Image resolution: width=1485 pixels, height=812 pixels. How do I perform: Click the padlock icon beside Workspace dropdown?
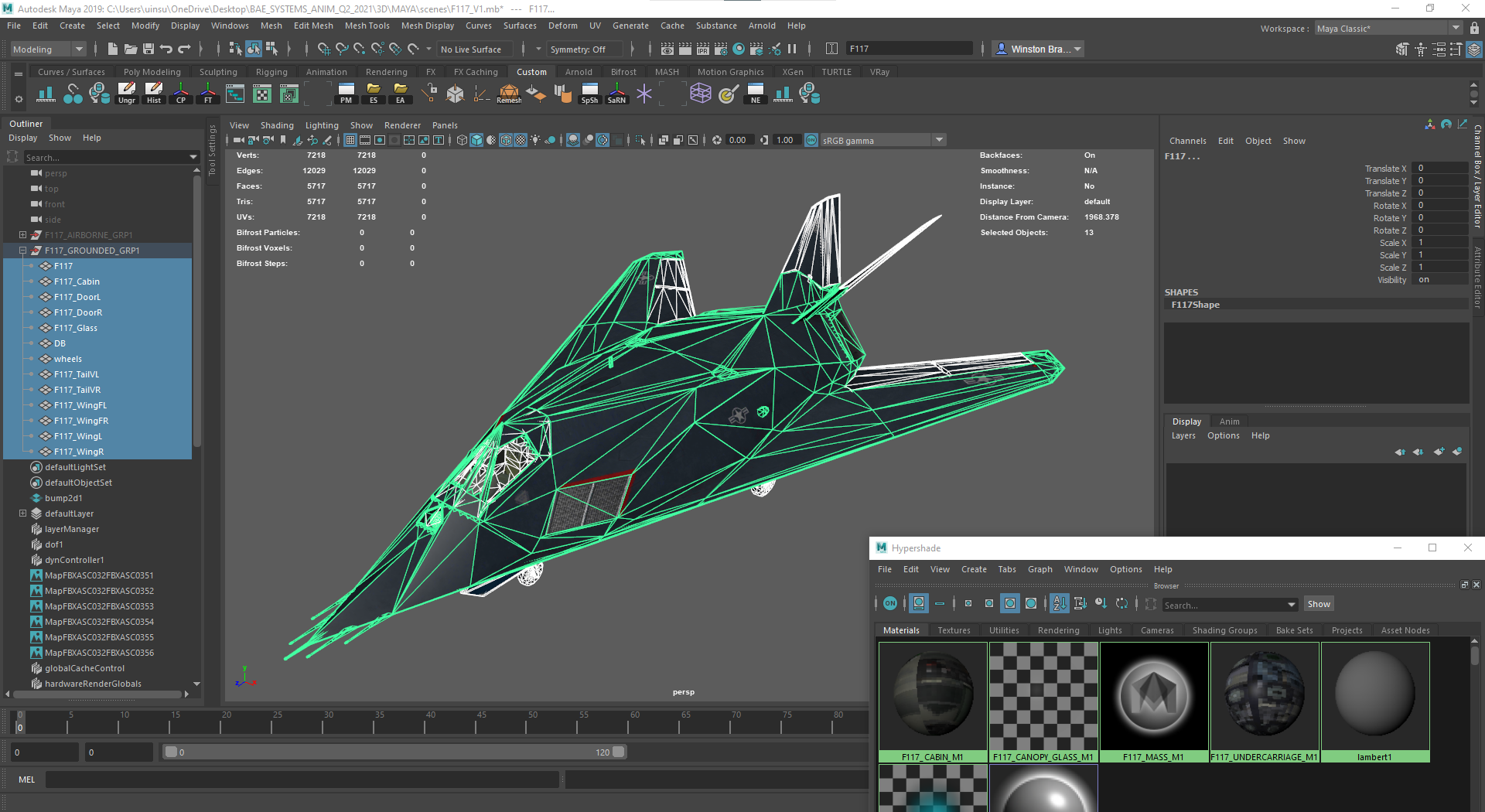(1474, 28)
